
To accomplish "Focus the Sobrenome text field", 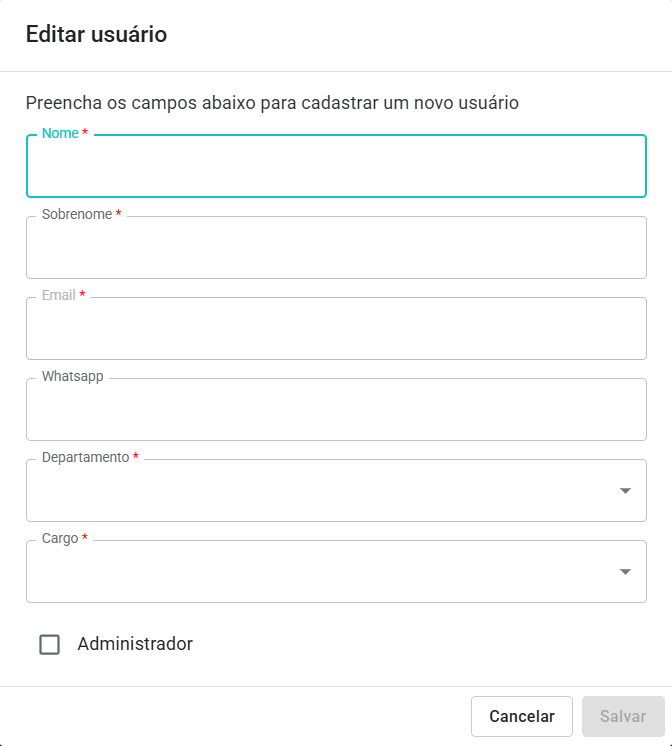I will click(x=336, y=249).
